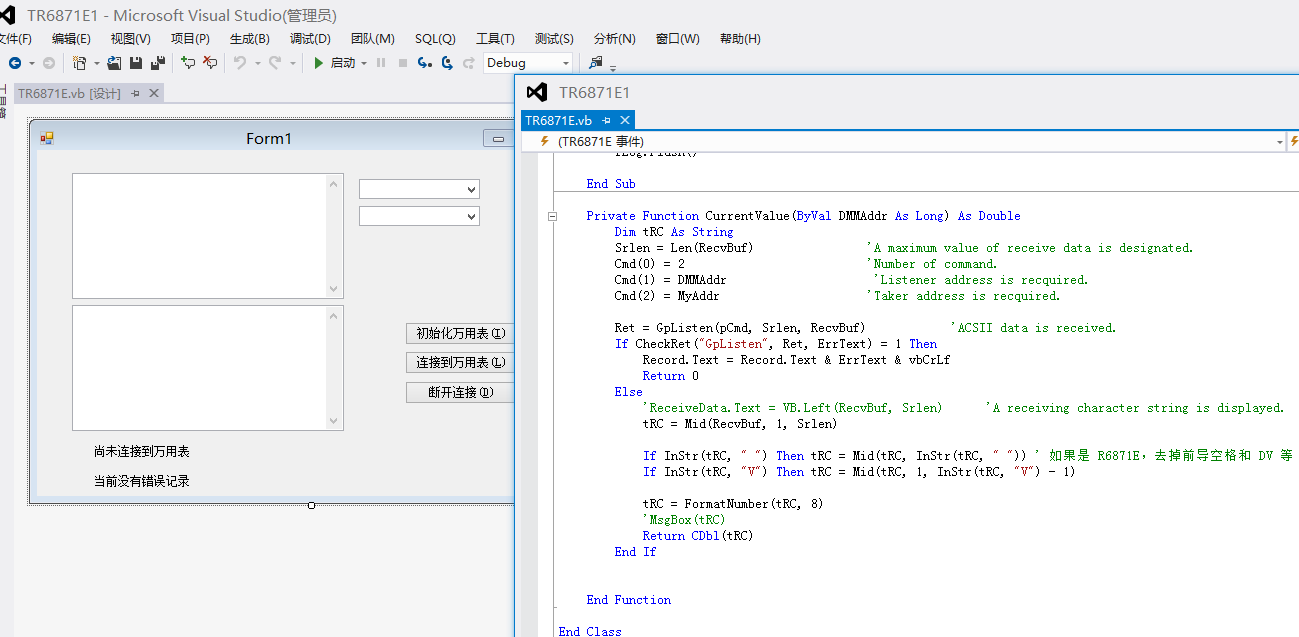The image size is (1299, 637).
Task: Click the Step Out debug icon
Action: click(468, 63)
